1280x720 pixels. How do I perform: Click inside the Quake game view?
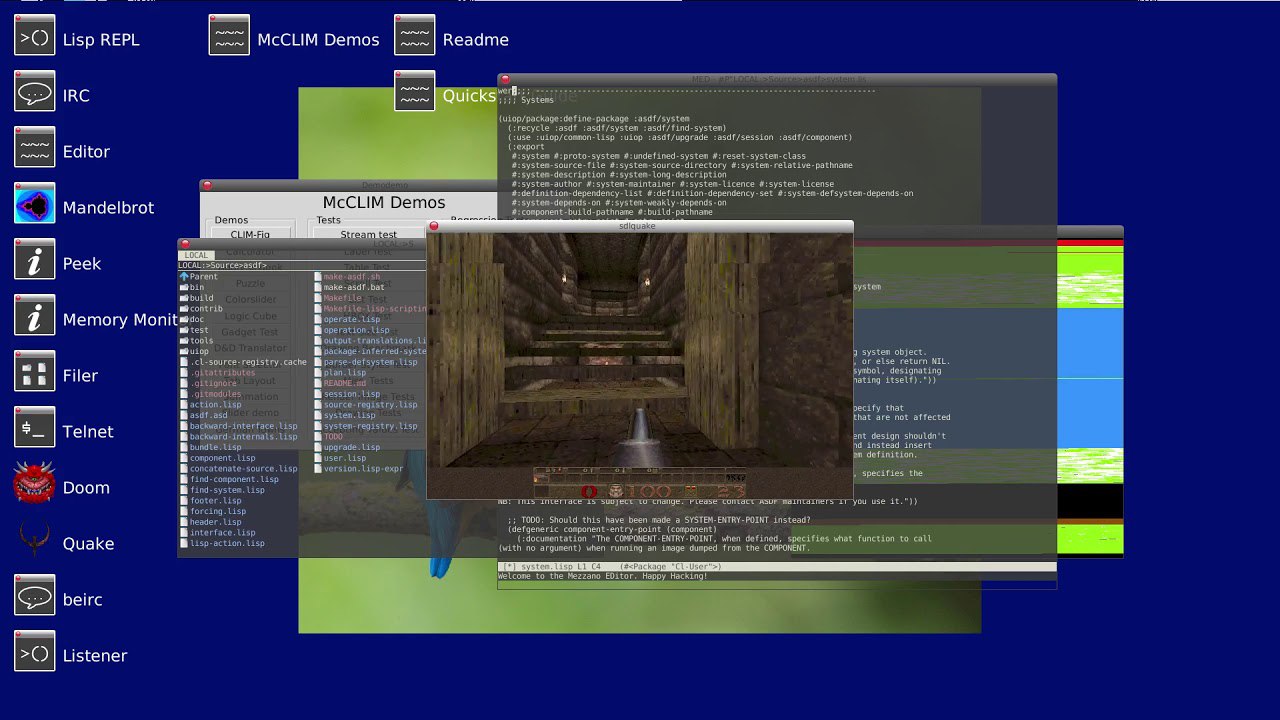(640, 350)
